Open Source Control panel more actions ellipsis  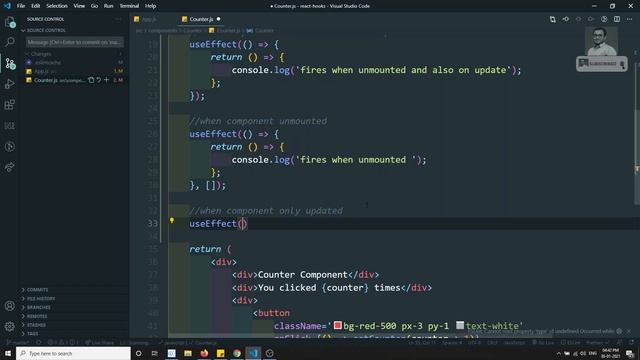click(118, 19)
